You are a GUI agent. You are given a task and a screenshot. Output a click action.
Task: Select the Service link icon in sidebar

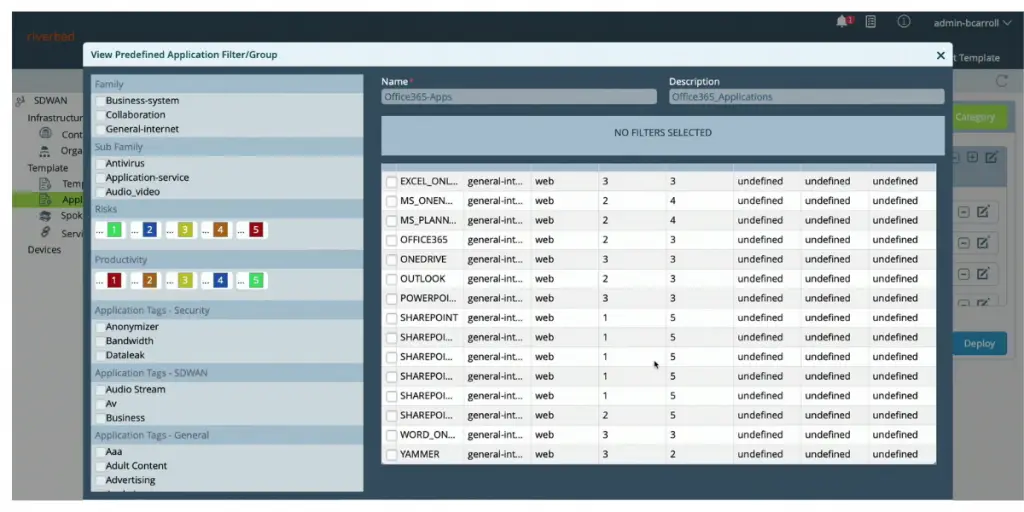(x=45, y=232)
